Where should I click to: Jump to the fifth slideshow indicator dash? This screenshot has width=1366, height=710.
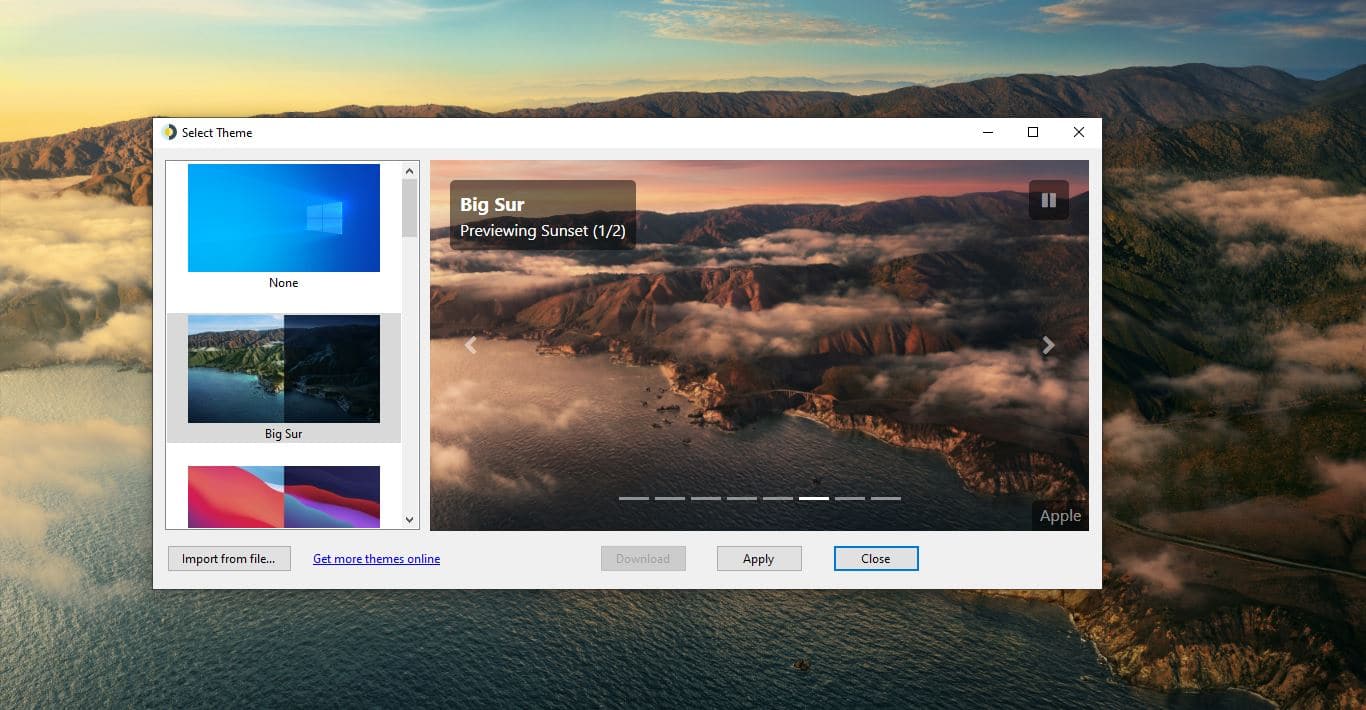tap(778, 498)
